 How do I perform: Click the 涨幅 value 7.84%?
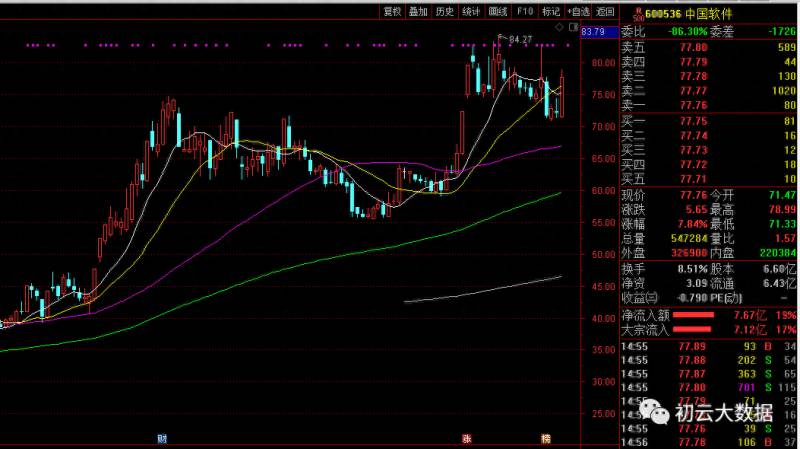(x=692, y=224)
